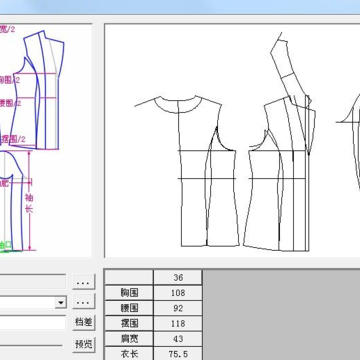Click the blue bodice diagram in the left panel
Viewport: 360px width, 360px height.
point(37,91)
